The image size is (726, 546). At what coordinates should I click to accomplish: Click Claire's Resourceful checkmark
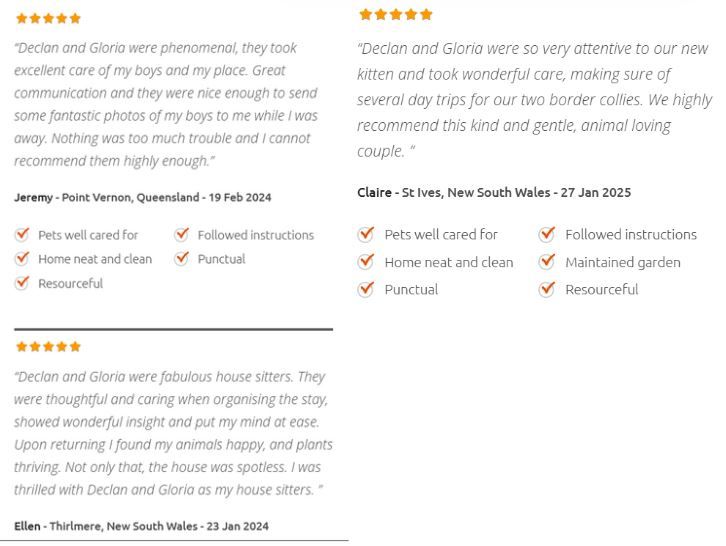[547, 289]
